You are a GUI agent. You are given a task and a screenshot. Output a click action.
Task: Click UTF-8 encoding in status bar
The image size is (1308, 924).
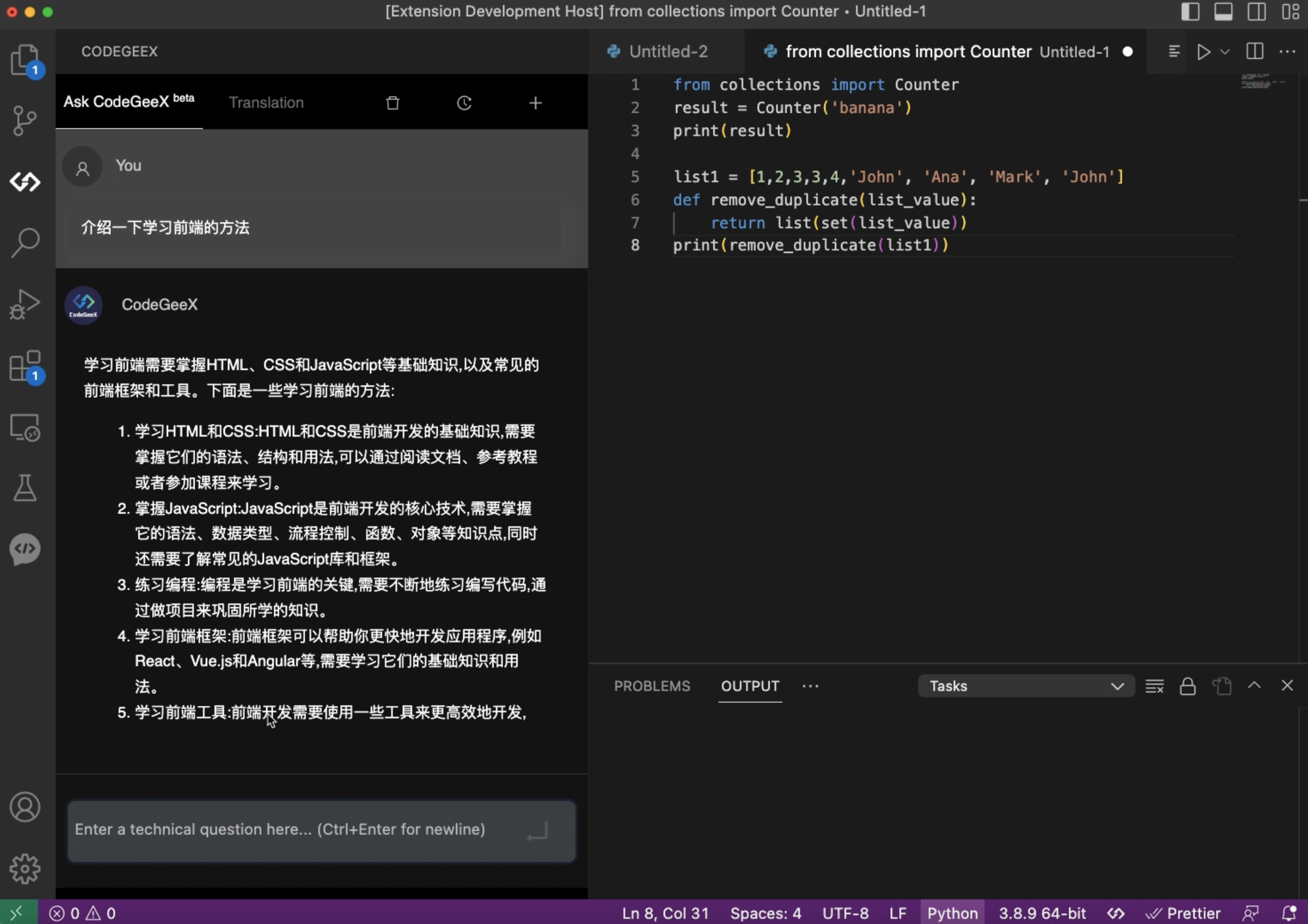point(845,912)
